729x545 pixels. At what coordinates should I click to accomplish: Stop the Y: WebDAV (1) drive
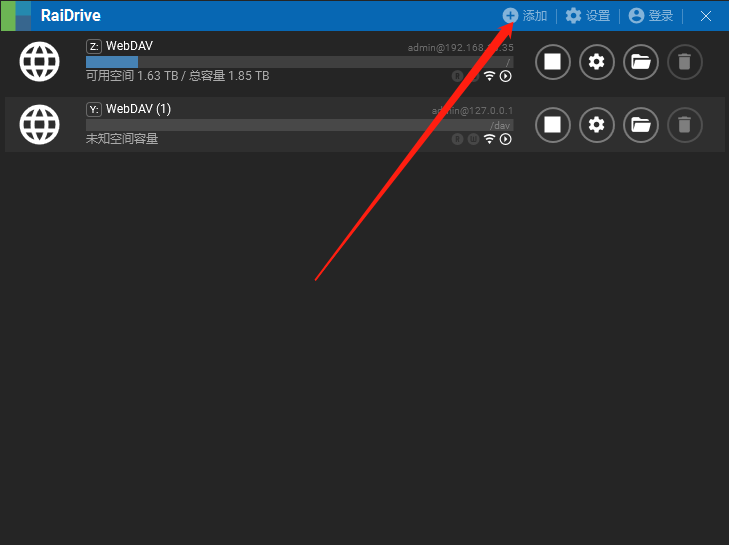point(552,125)
